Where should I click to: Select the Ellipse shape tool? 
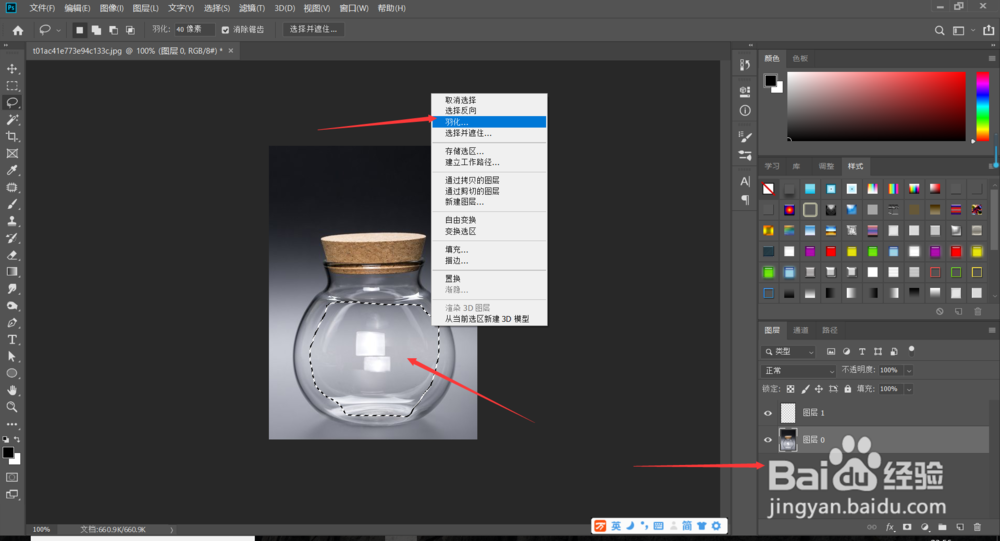12,373
